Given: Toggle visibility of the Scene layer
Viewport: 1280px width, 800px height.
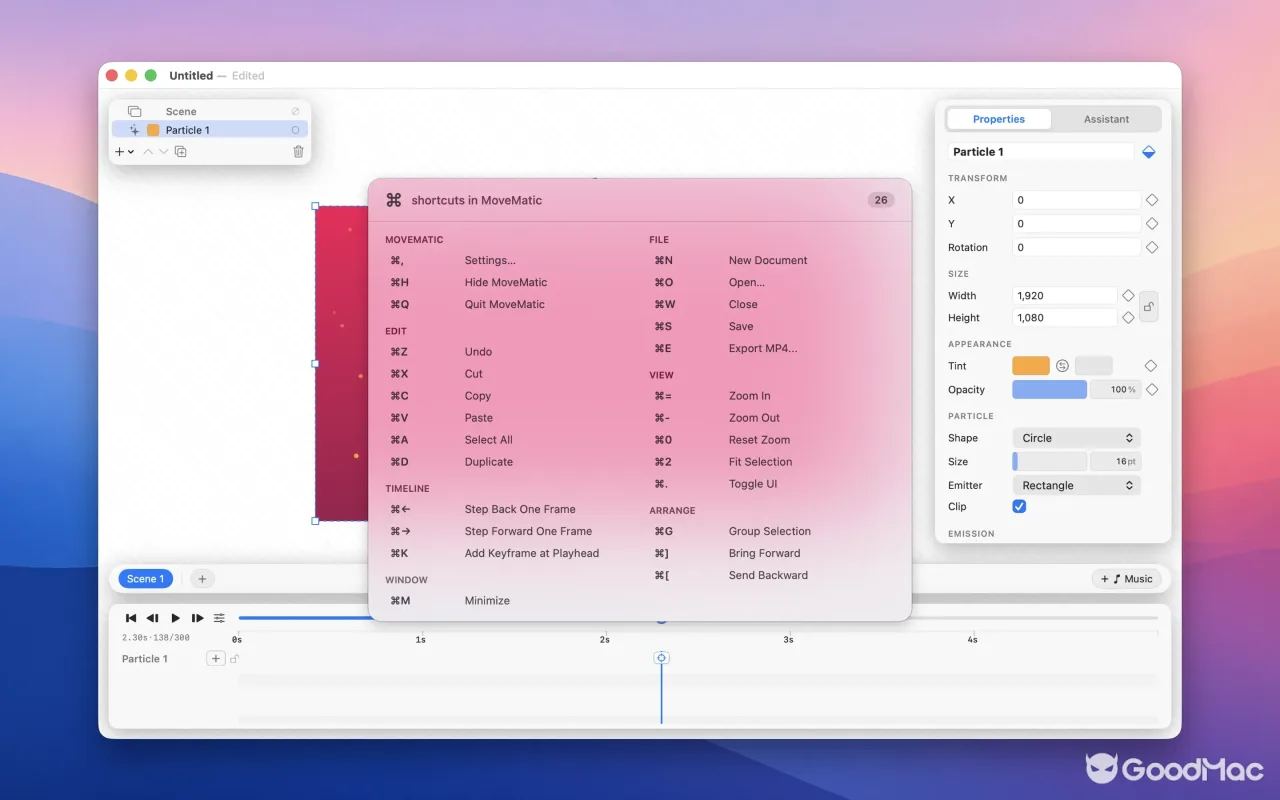Looking at the screenshot, I should (x=295, y=111).
